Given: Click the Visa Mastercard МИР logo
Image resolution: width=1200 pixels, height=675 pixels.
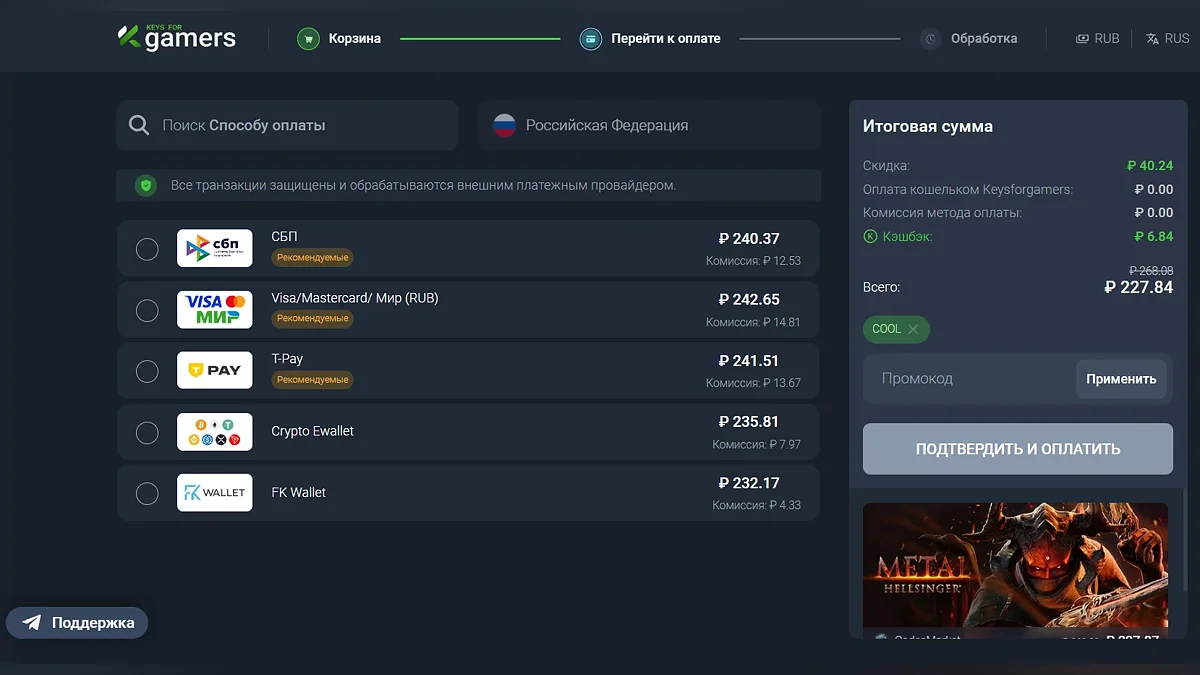Looking at the screenshot, I should 215,310.
